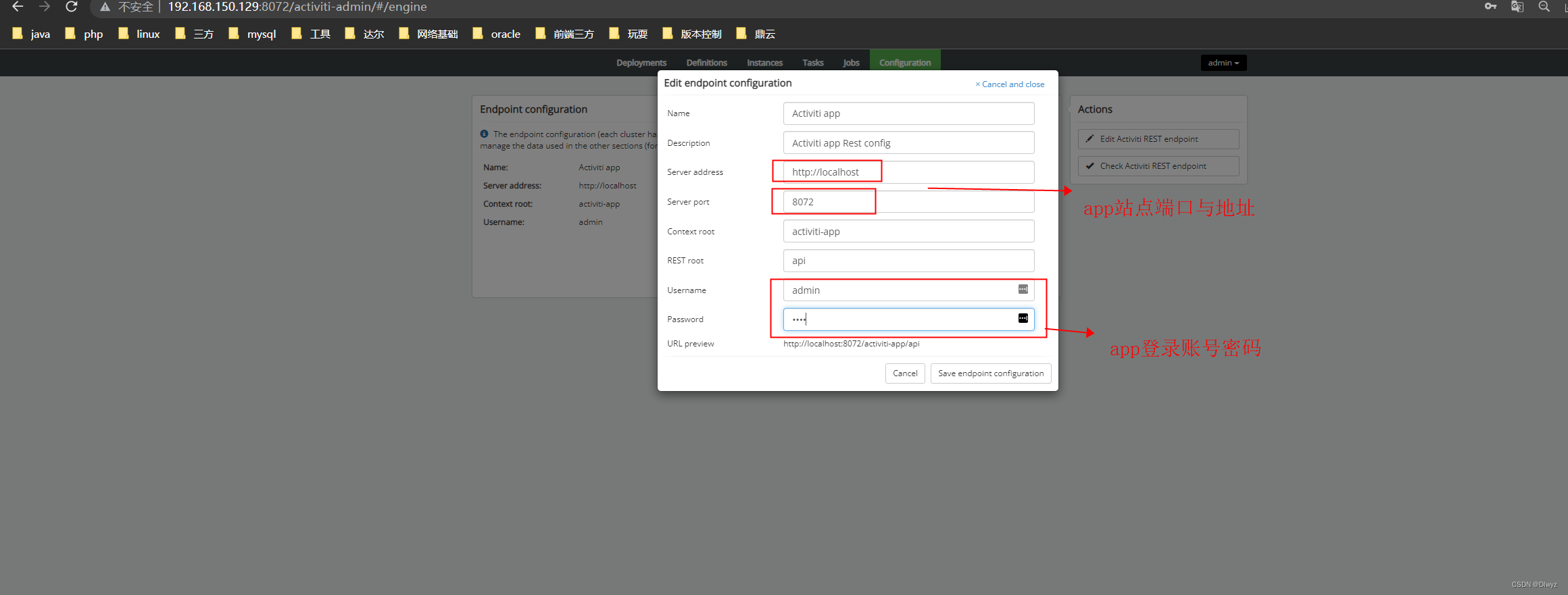
Task: Click the http://localhost value in Endpoint configuration panel
Action: (608, 186)
